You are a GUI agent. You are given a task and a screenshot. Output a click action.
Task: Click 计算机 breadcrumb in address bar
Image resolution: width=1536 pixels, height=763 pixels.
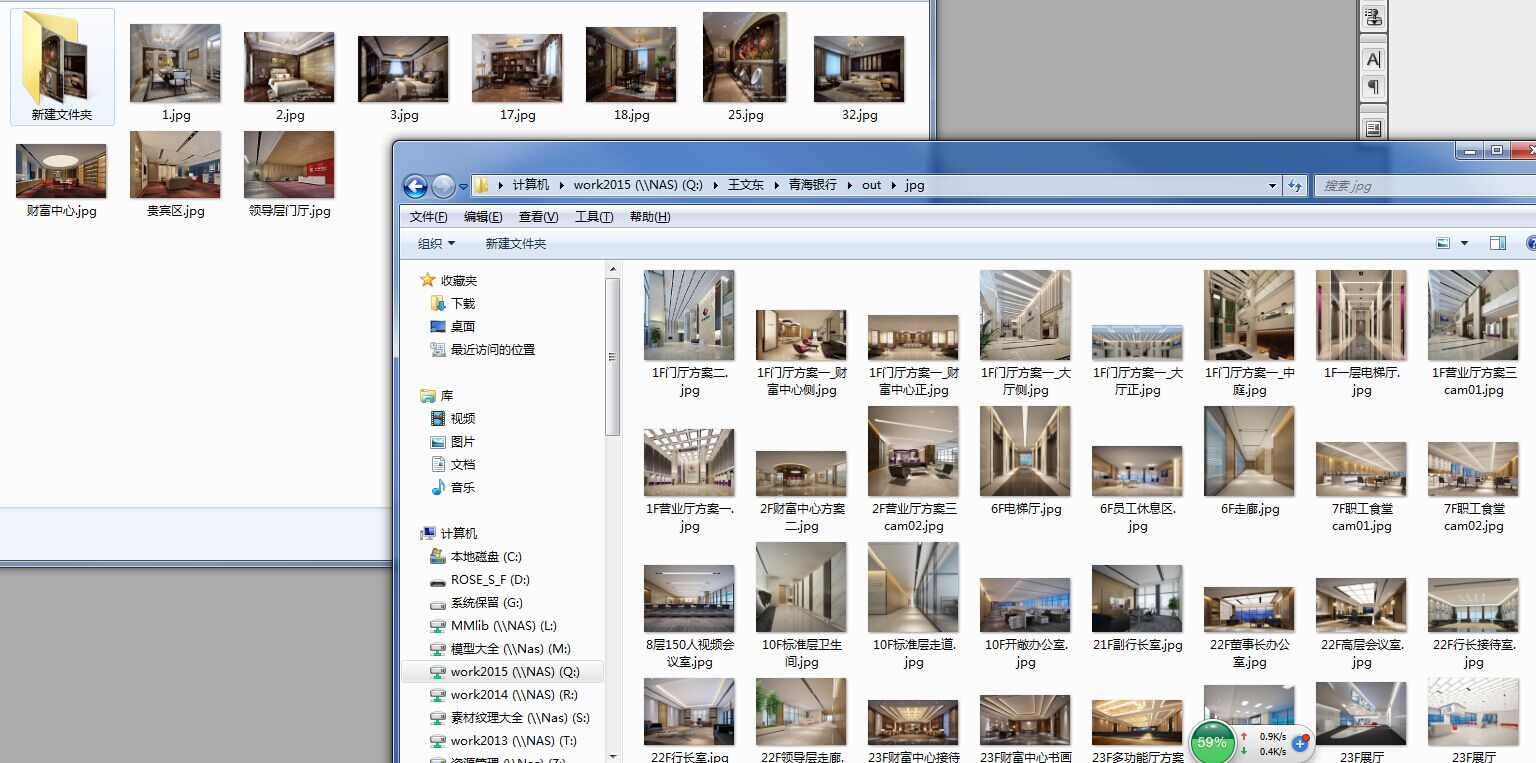click(x=531, y=185)
